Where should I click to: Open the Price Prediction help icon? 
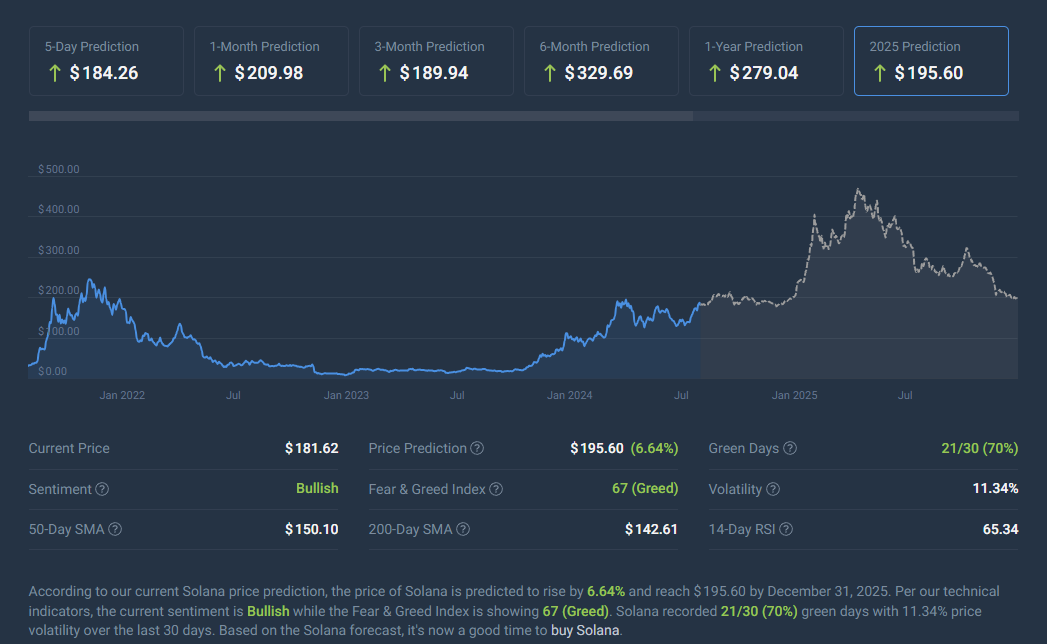477,448
